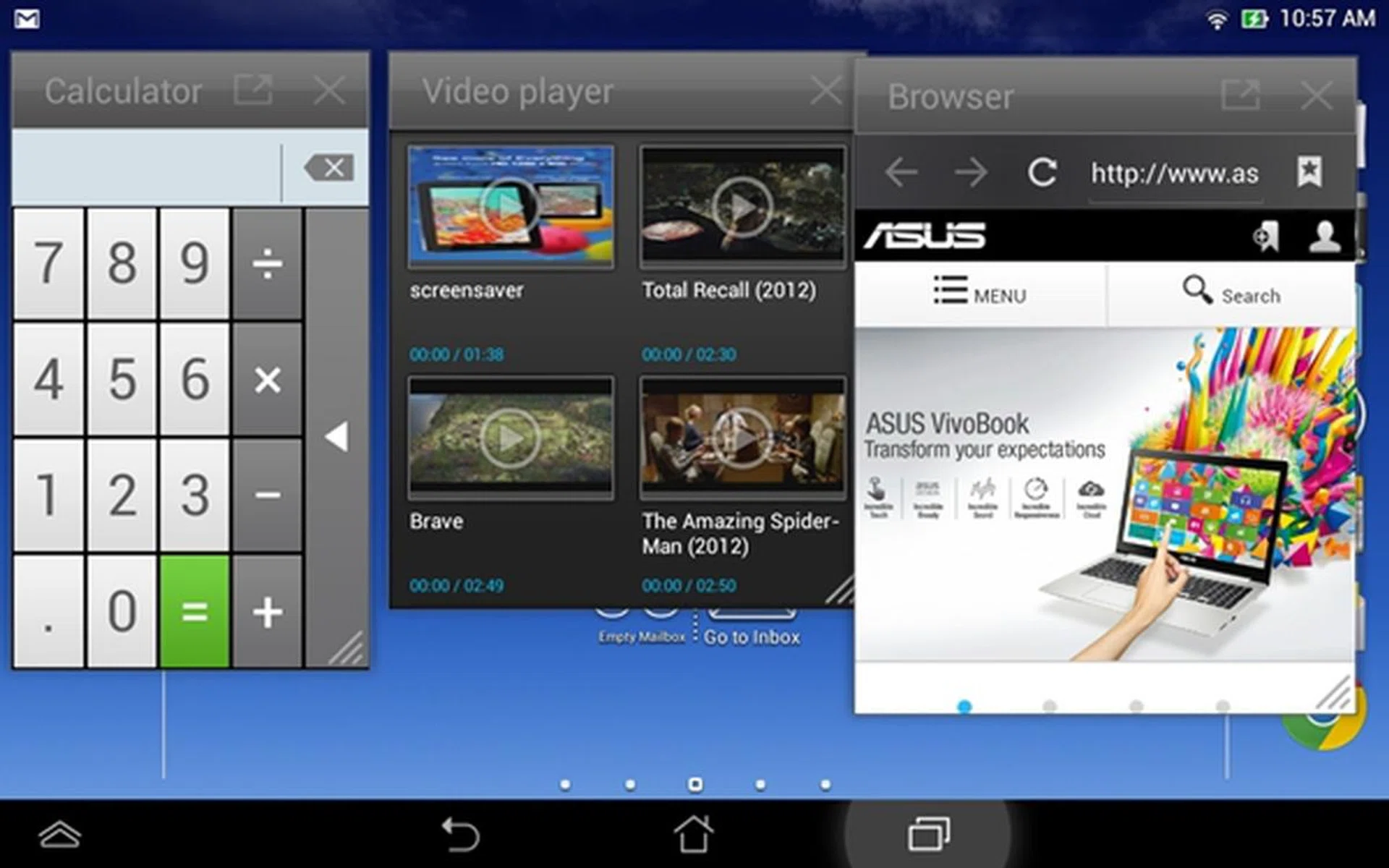Expand calculator advanced panel arrow
The width and height of the screenshot is (1389, 868).
337,437
